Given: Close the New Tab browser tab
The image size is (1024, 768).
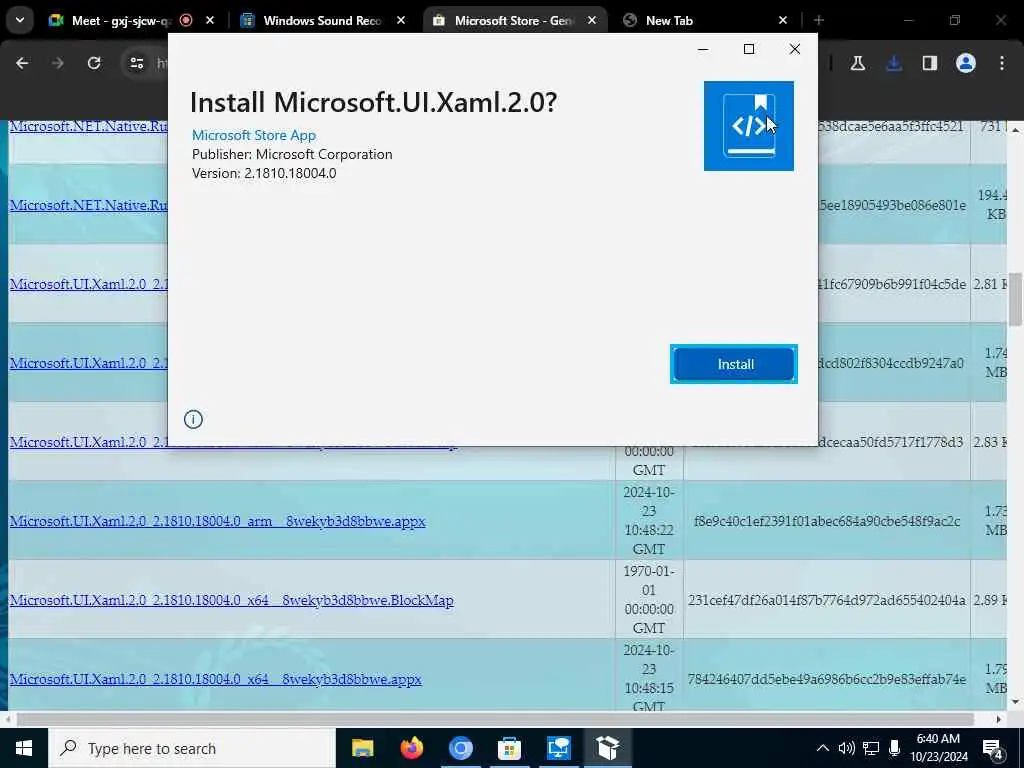Looking at the screenshot, I should [x=782, y=20].
